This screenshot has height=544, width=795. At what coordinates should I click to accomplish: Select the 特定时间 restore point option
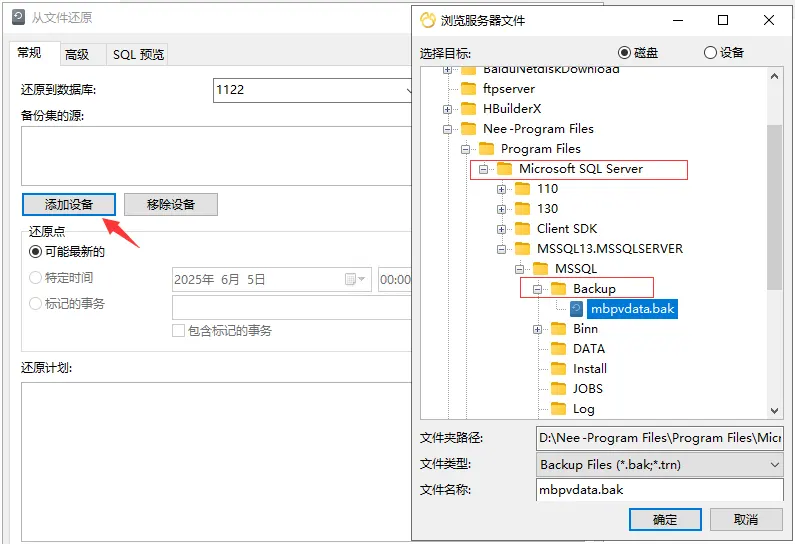pyautogui.click(x=35, y=278)
